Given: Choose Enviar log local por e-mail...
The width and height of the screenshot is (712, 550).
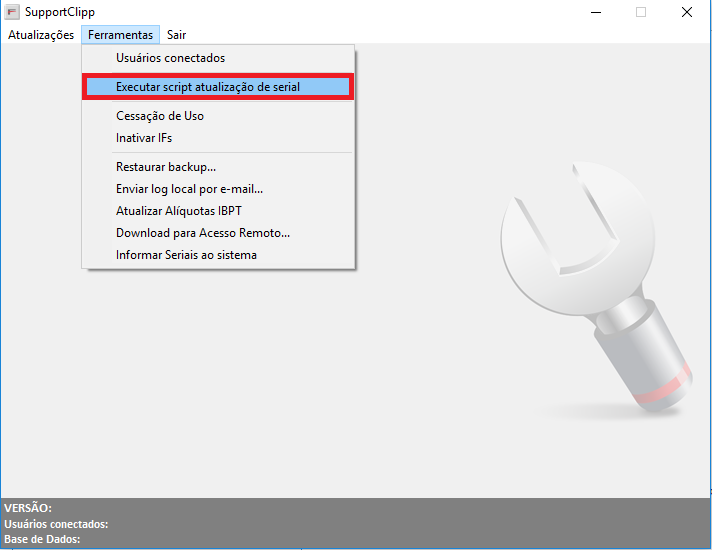Looking at the screenshot, I should coord(189,189).
